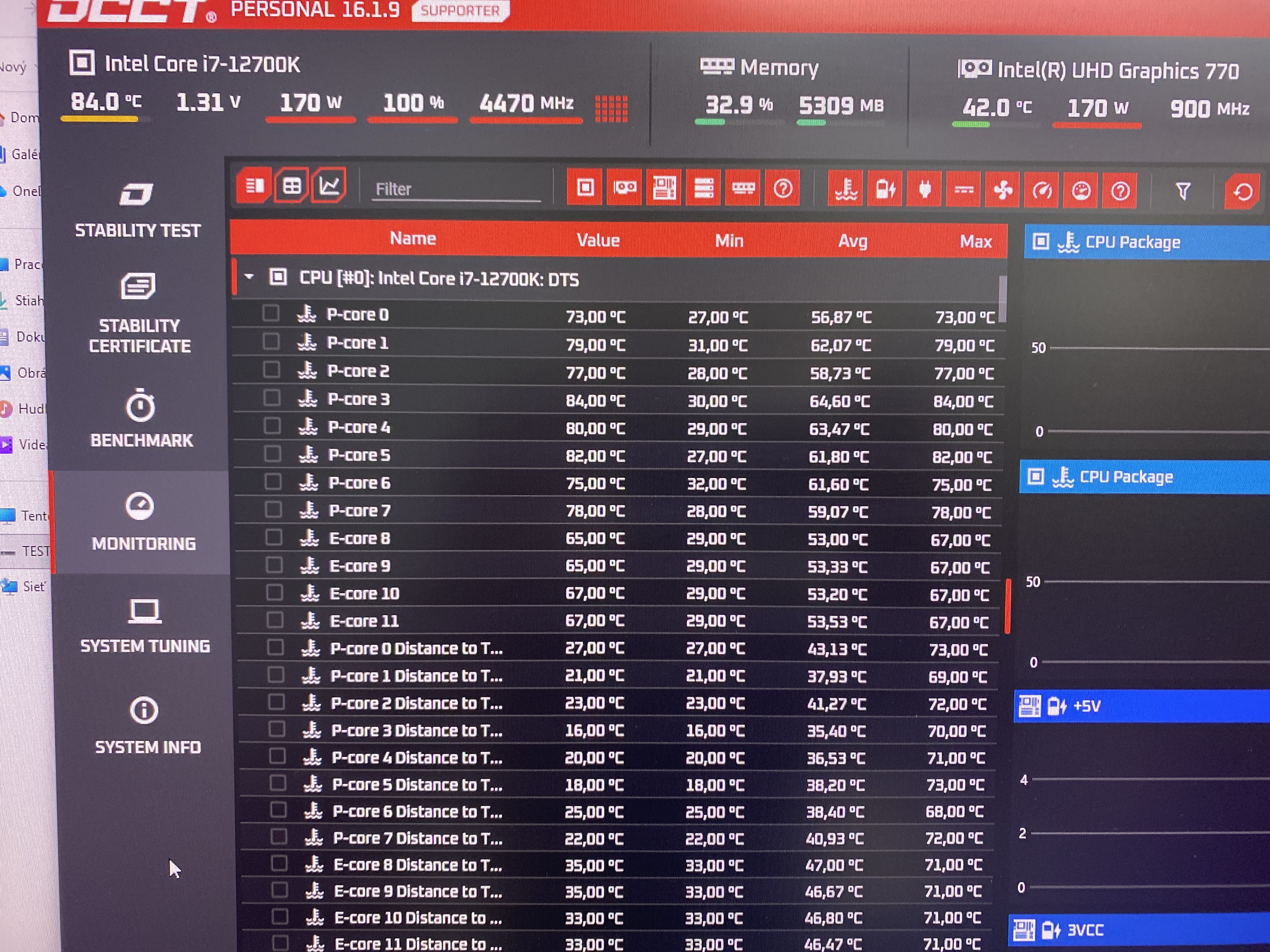
Task: Click the 62,07 °C average value
Action: click(x=841, y=345)
